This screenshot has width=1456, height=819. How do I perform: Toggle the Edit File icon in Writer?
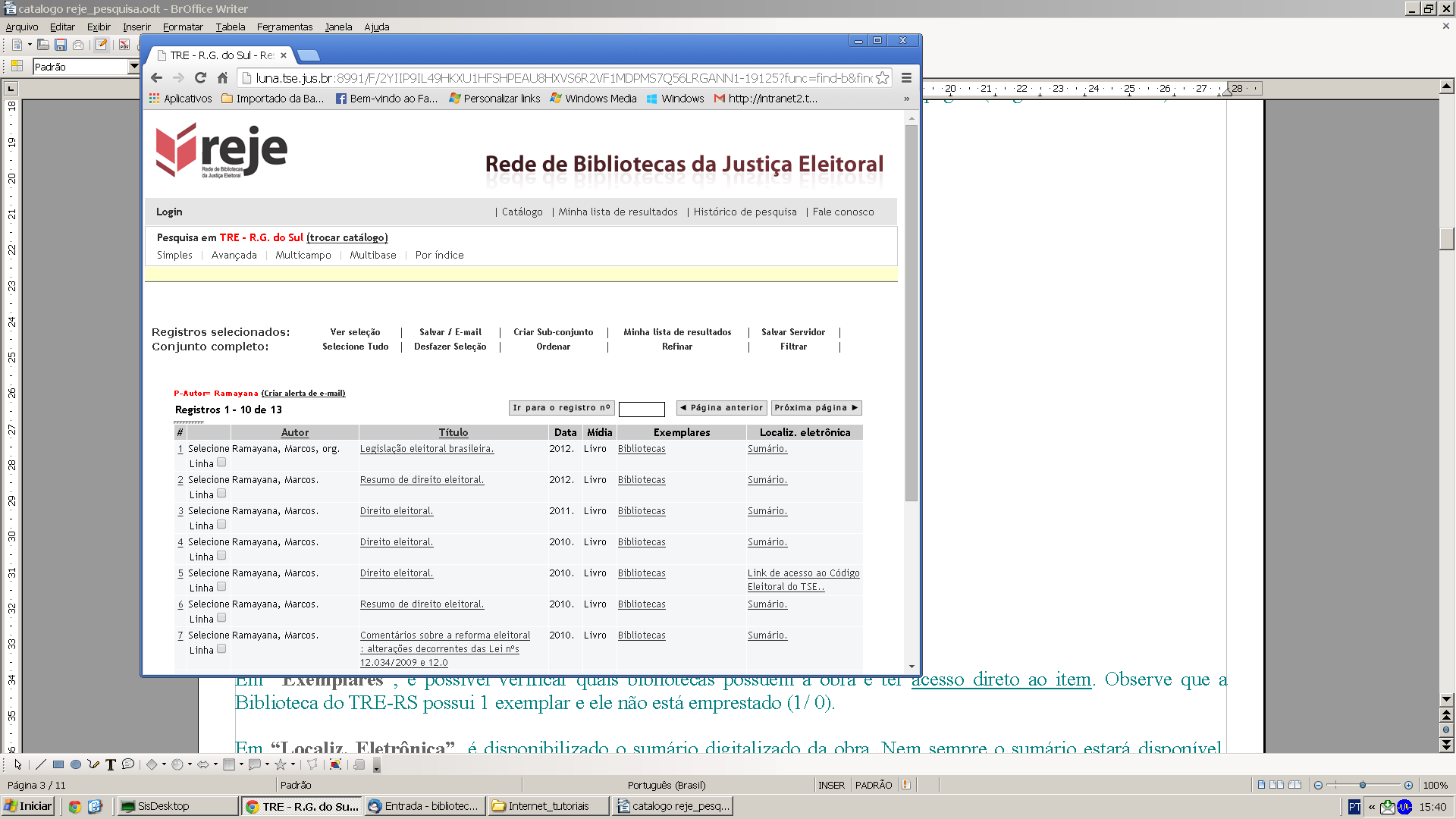point(101,45)
